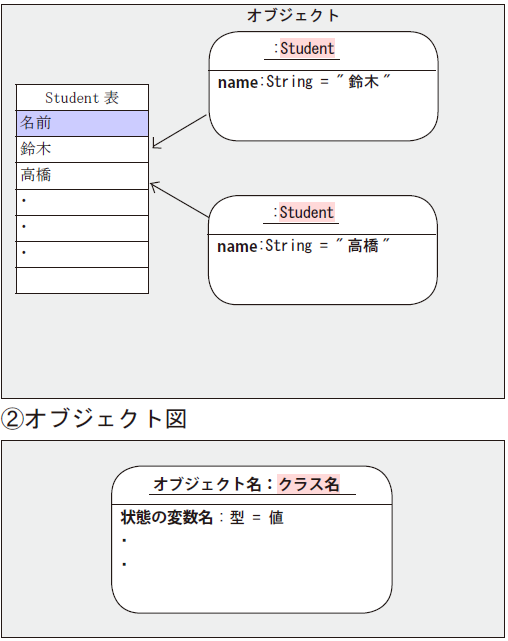508x641 pixels.
Task: Click the オブジェクト名 label text
Action: (x=207, y=484)
